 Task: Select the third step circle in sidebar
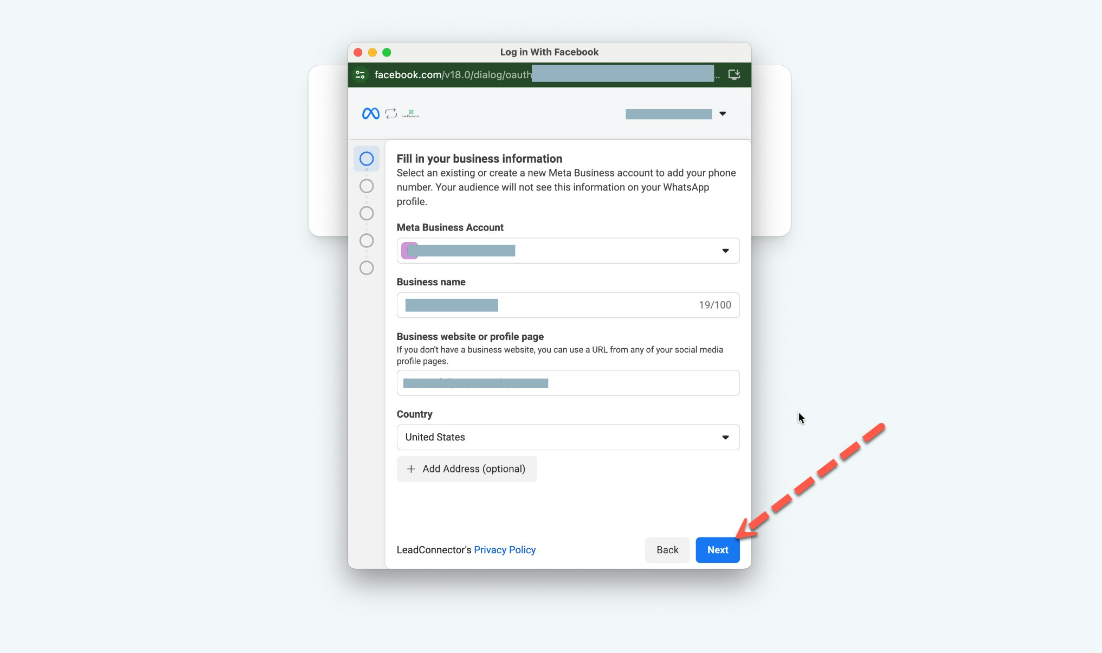(x=366, y=213)
